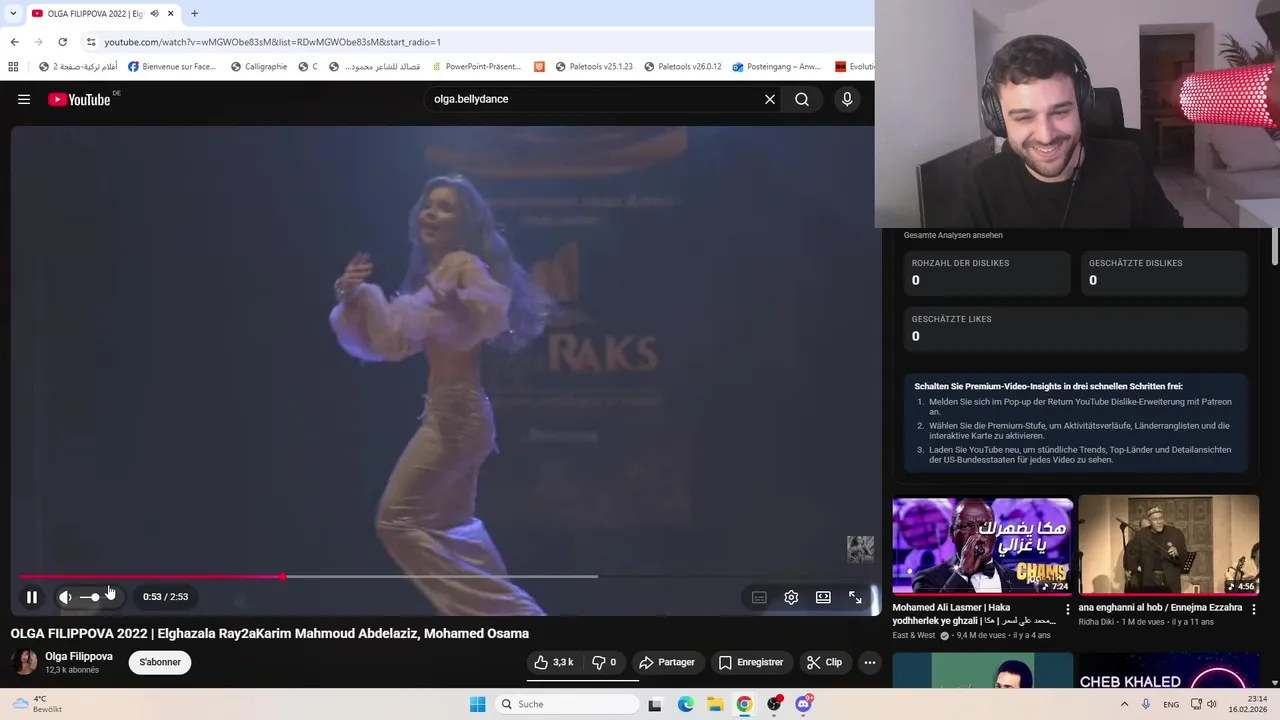Clear the search query with the X
Screen dimensions: 1280x720
point(770,99)
